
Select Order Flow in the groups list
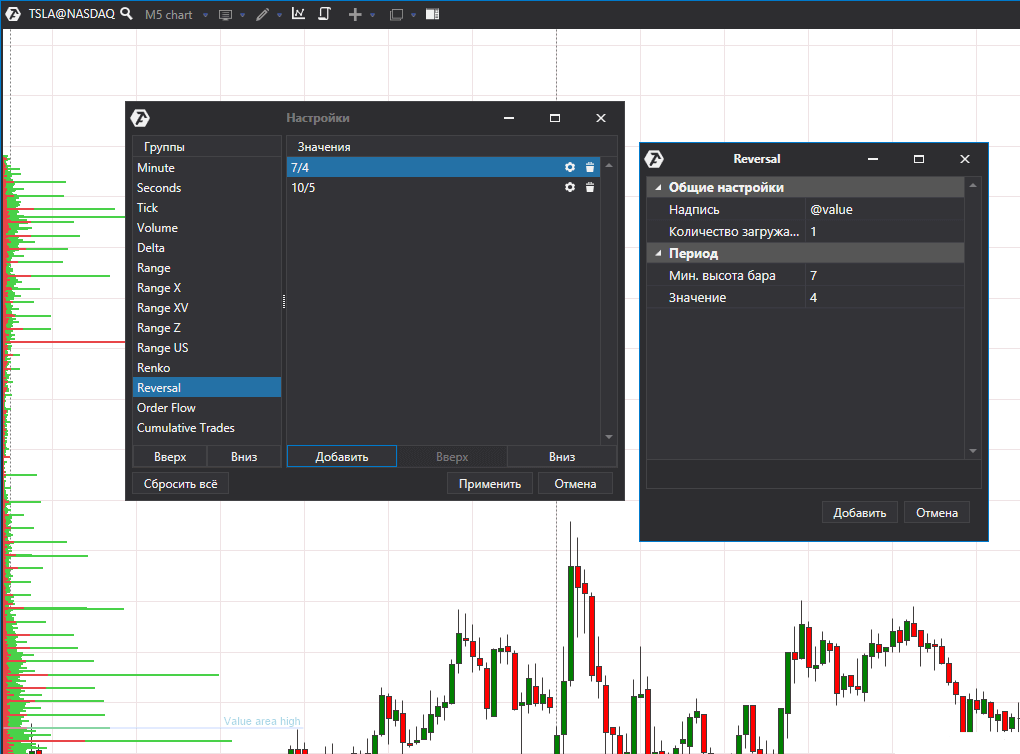[166, 408]
